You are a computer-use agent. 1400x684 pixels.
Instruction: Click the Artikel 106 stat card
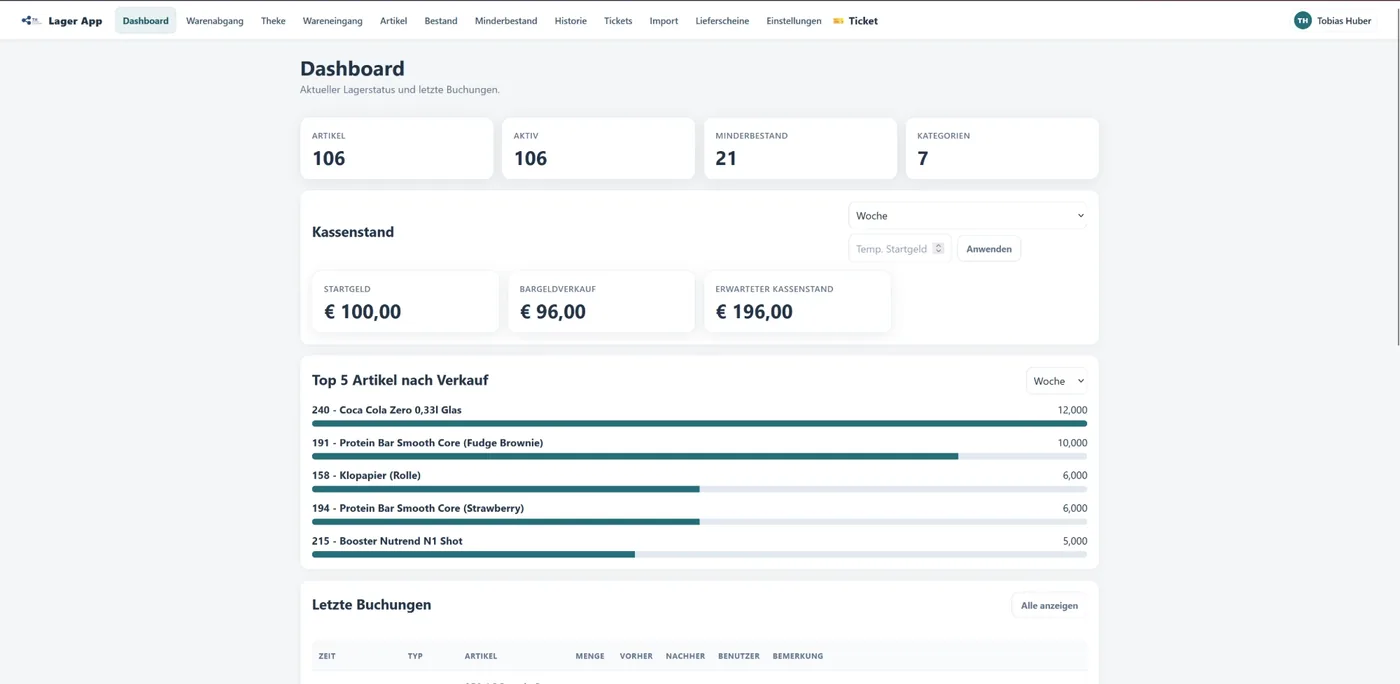[397, 148]
